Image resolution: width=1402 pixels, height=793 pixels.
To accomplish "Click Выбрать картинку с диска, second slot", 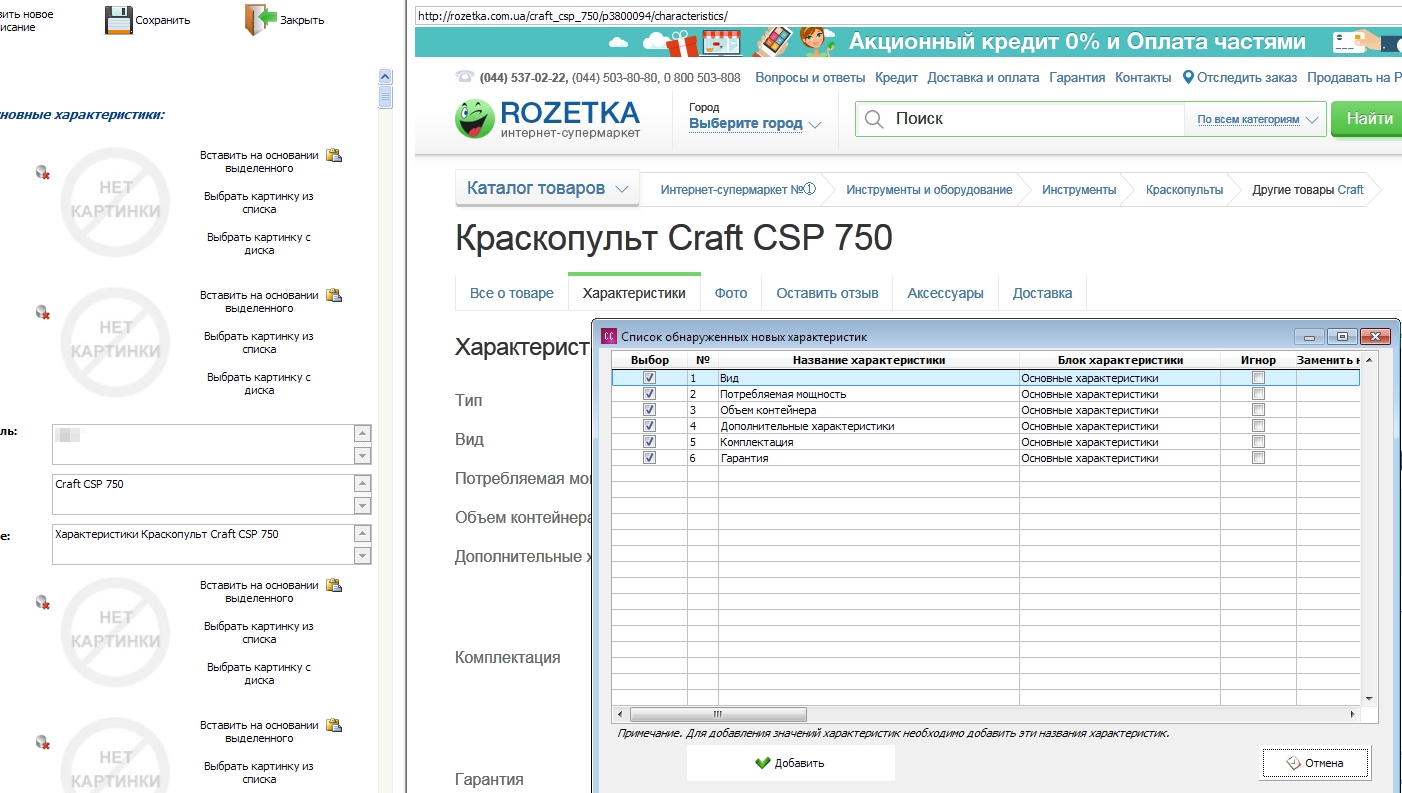I will pos(259,384).
